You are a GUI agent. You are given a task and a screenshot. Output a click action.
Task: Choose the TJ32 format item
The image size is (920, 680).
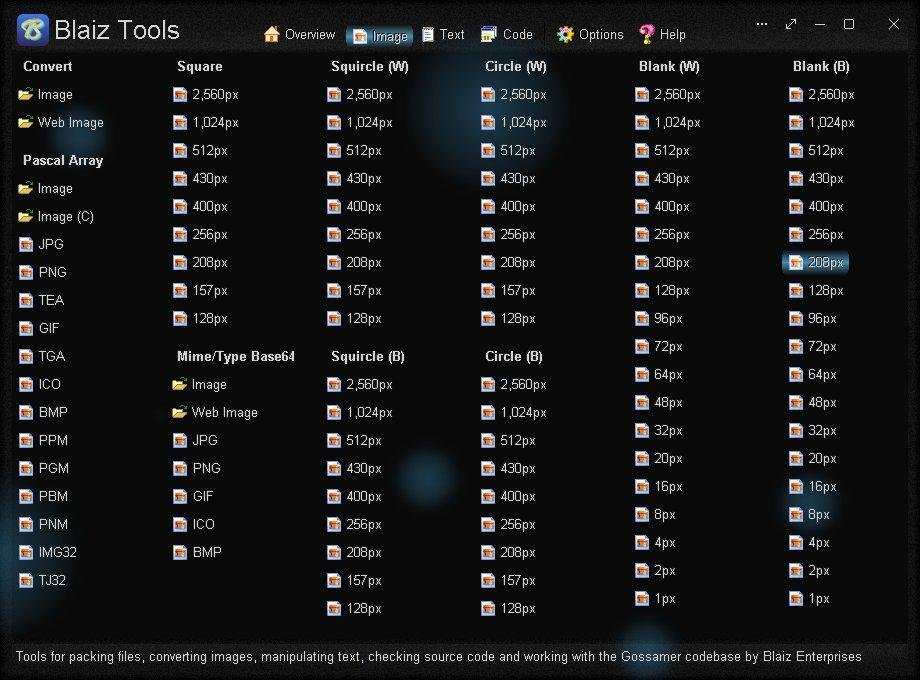coord(42,580)
